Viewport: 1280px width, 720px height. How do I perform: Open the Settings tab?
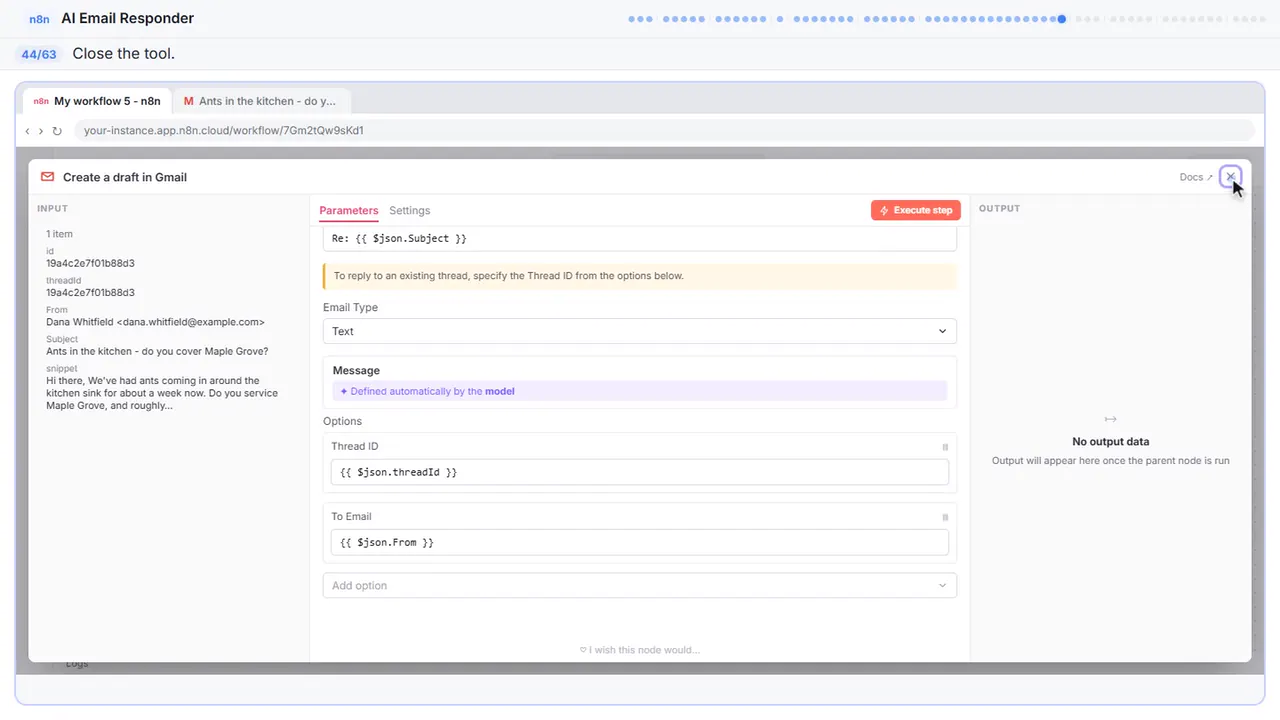[410, 211]
